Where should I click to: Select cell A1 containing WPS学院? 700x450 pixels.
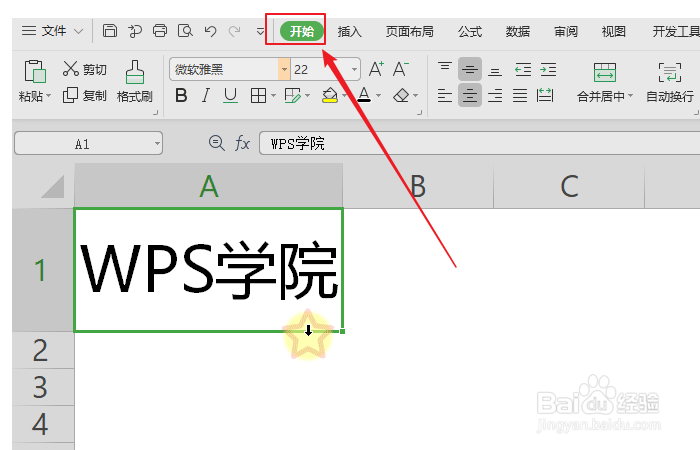coord(208,270)
